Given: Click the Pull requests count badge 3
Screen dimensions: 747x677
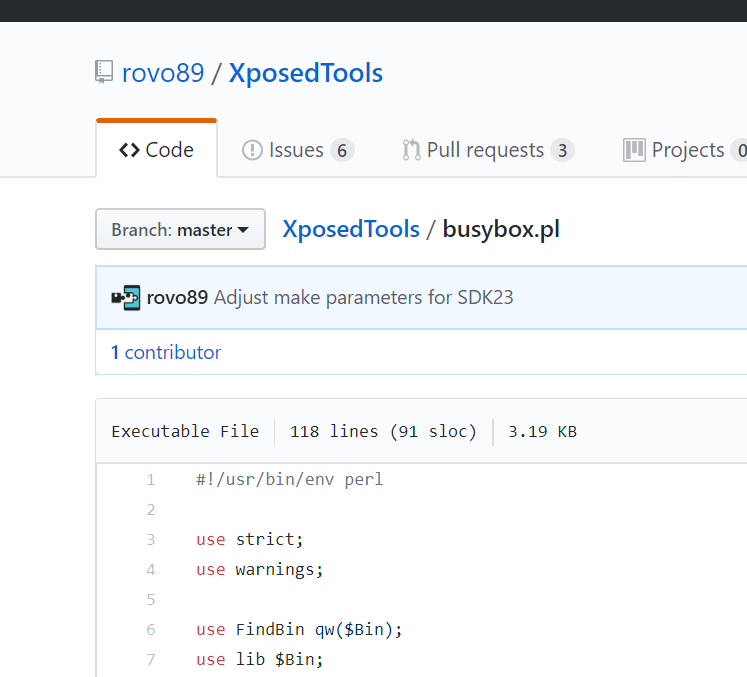Looking at the screenshot, I should pos(563,150).
